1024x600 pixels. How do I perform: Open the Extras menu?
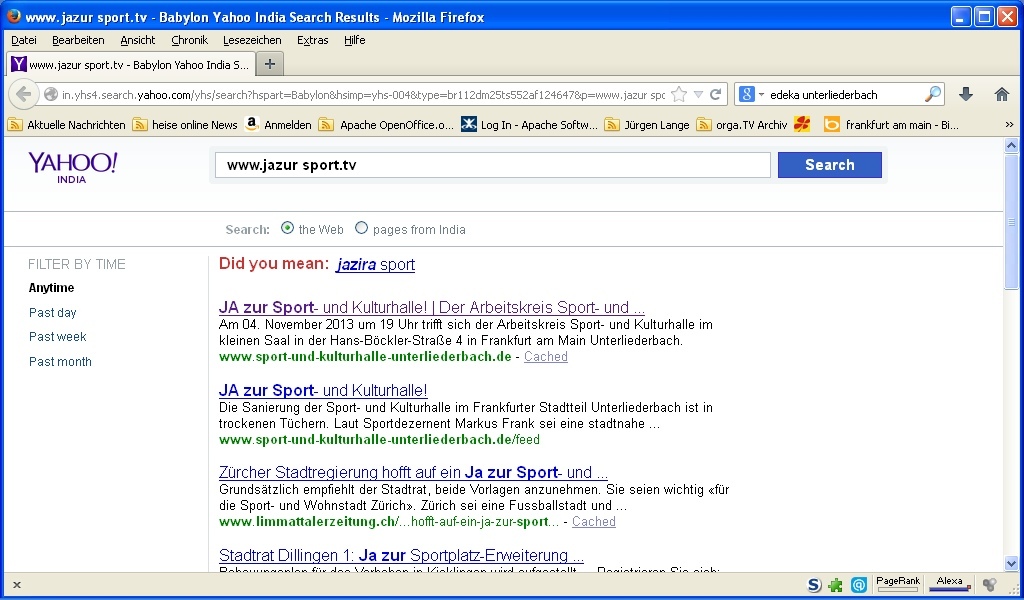coord(312,40)
